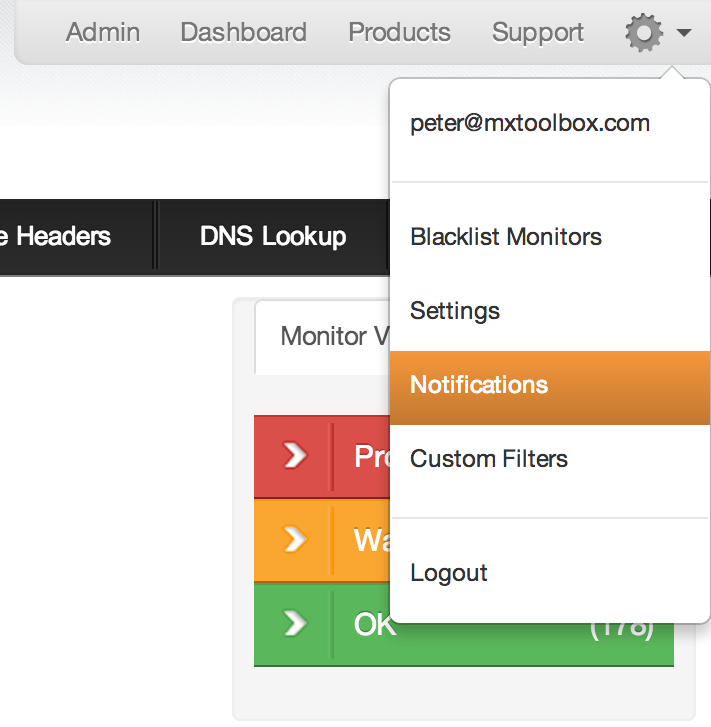Image resolution: width=711 pixels, height=727 pixels.
Task: Choose Blacklist Monitors from the menu
Action: pos(506,237)
